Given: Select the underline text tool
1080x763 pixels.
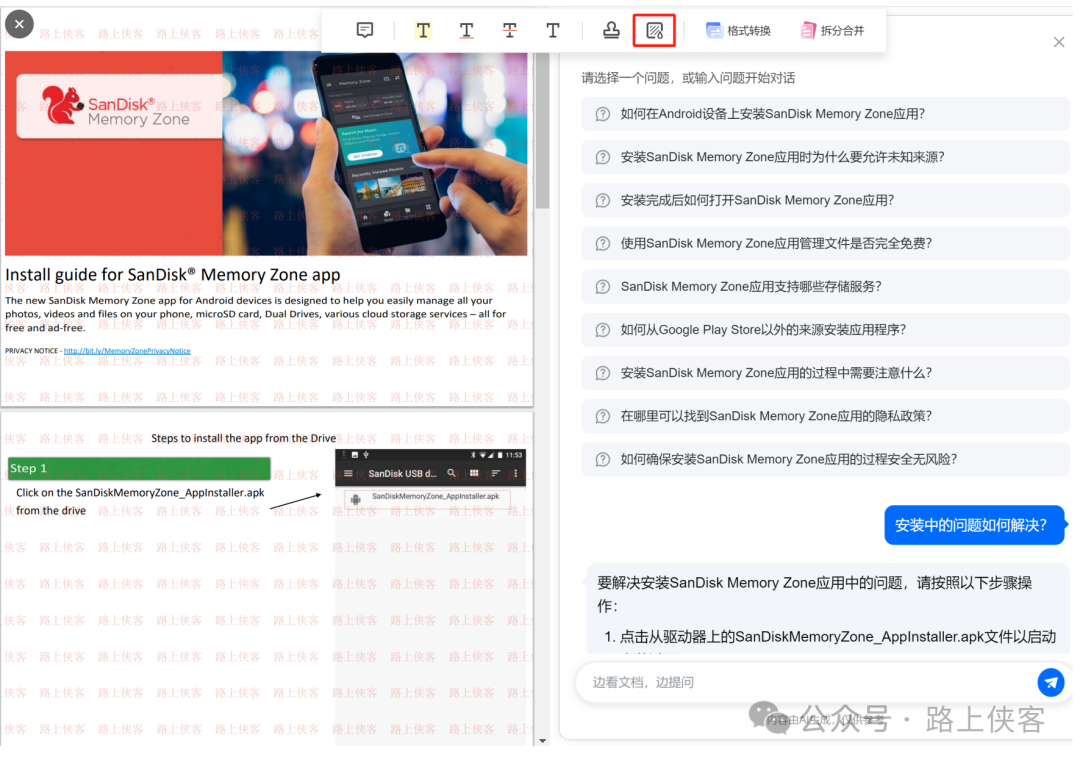Looking at the screenshot, I should (466, 30).
